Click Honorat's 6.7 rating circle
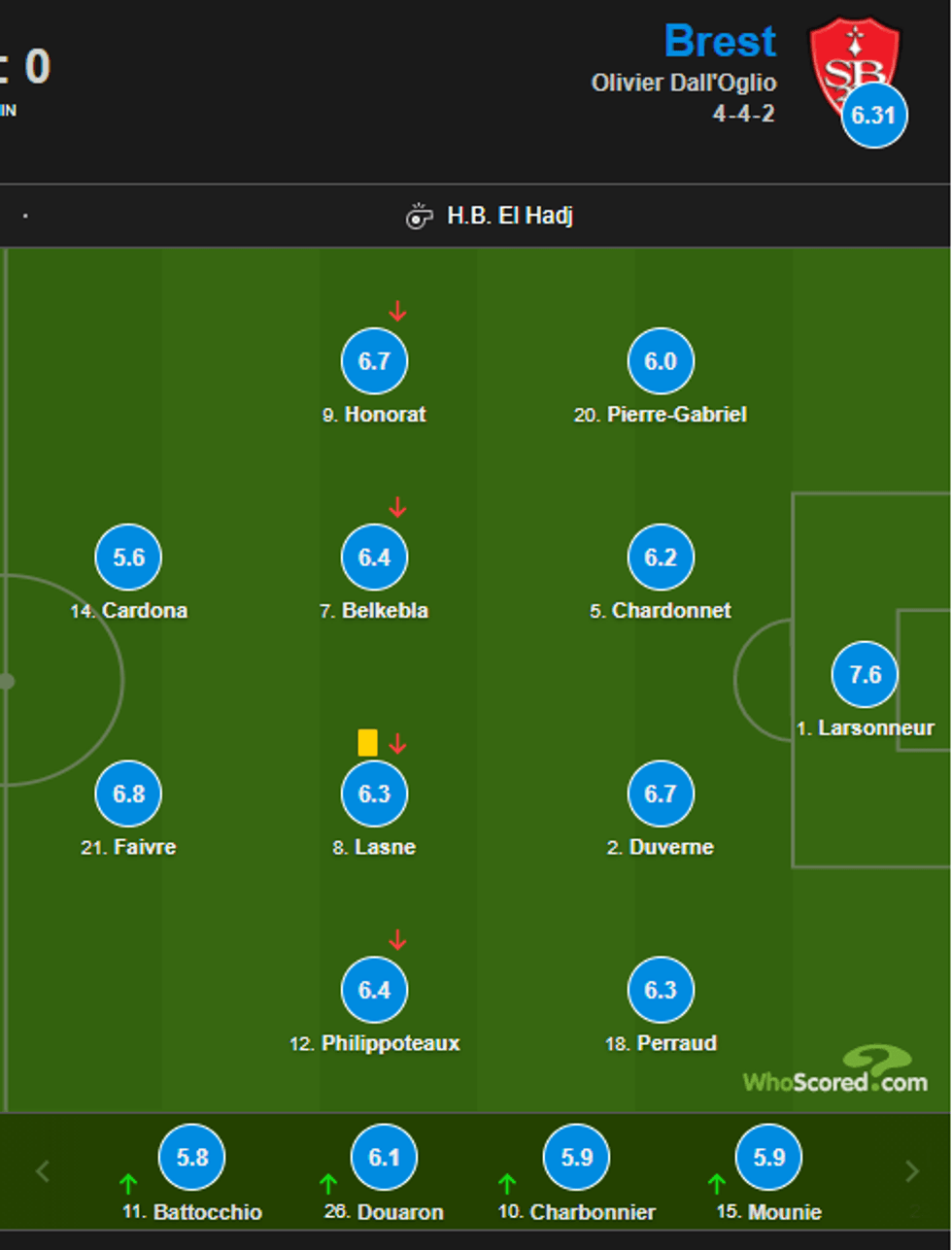This screenshot has width=952, height=1250. point(374,361)
